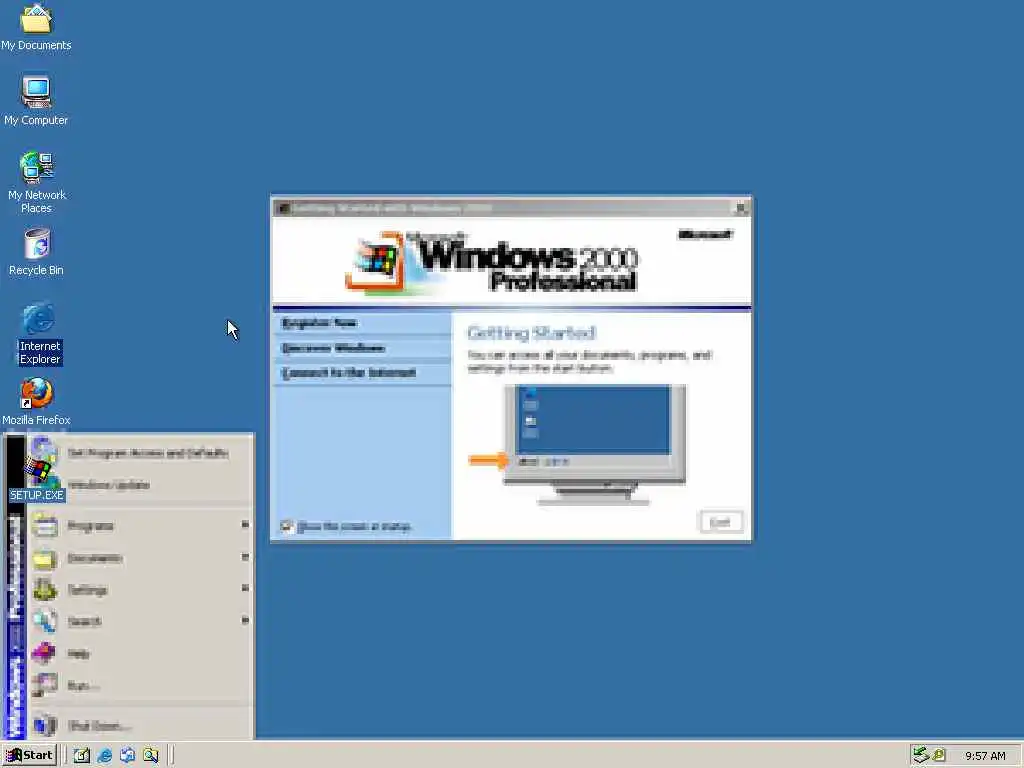This screenshot has height=768, width=1024.
Task: Select the Recycle Bin icon
Action: tap(36, 251)
